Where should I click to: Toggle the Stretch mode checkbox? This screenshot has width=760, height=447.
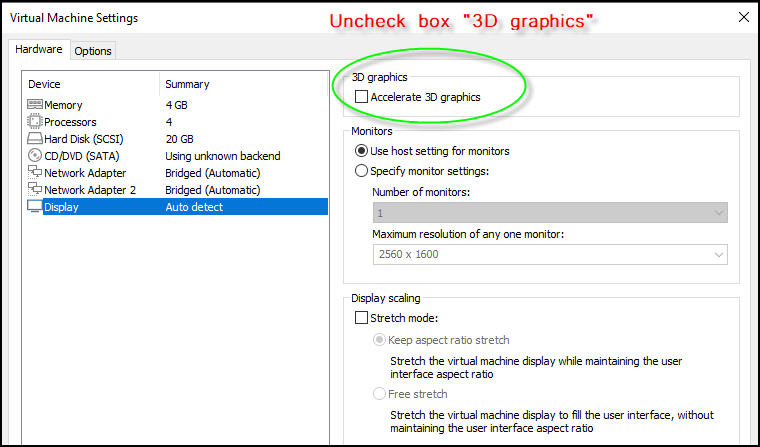361,318
